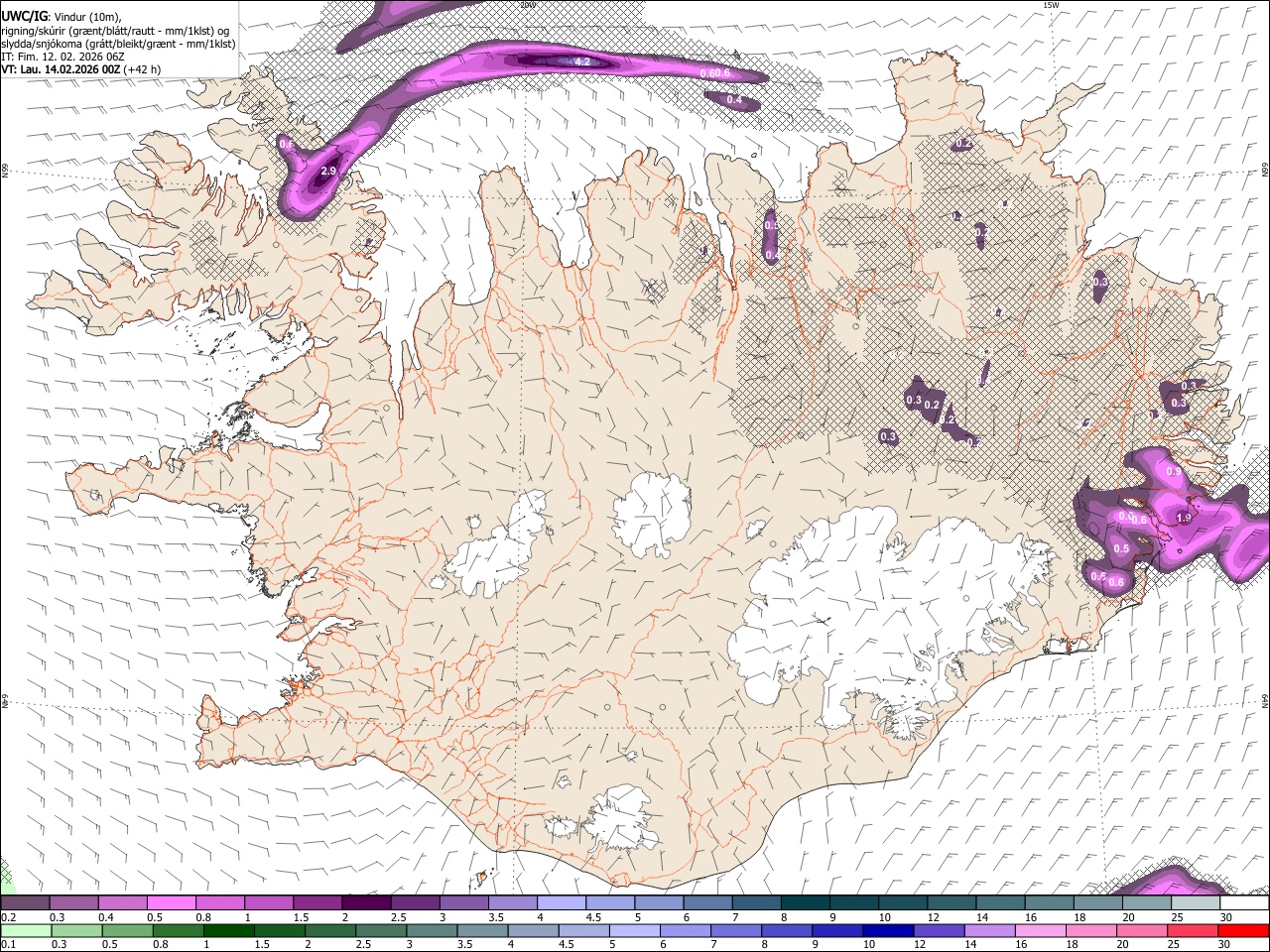
Task: Select the bright red 30 swatch in lower legend
Action: click(x=1244, y=931)
